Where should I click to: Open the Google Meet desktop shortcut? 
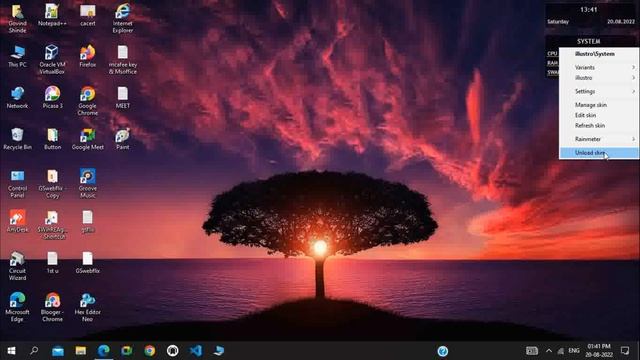[87, 139]
